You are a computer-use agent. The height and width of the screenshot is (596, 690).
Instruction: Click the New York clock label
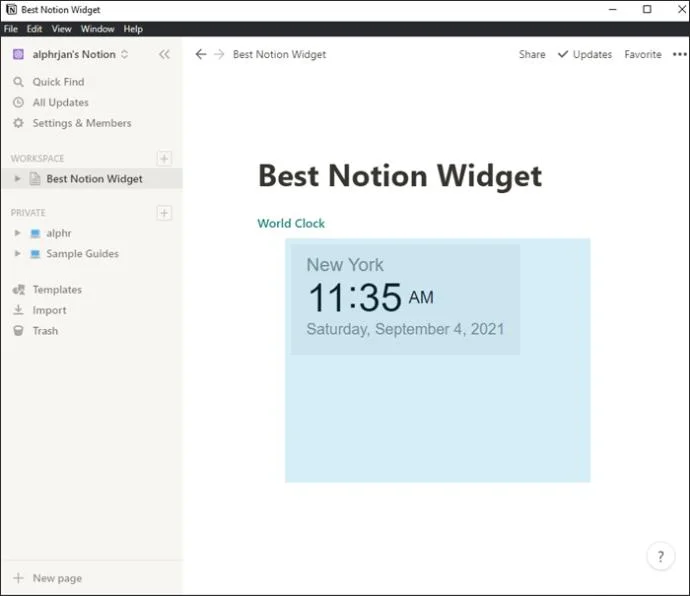[345, 265]
